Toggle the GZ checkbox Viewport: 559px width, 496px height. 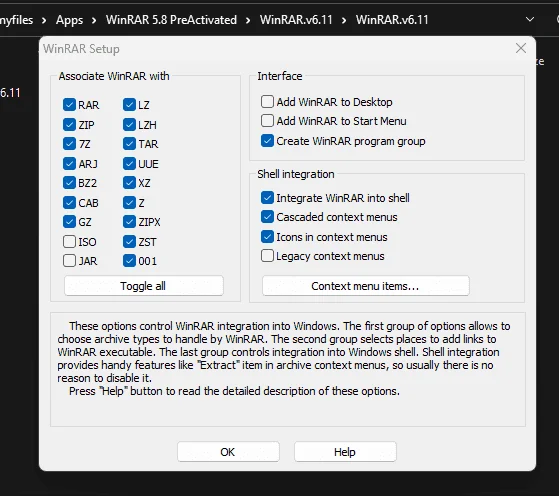click(69, 222)
